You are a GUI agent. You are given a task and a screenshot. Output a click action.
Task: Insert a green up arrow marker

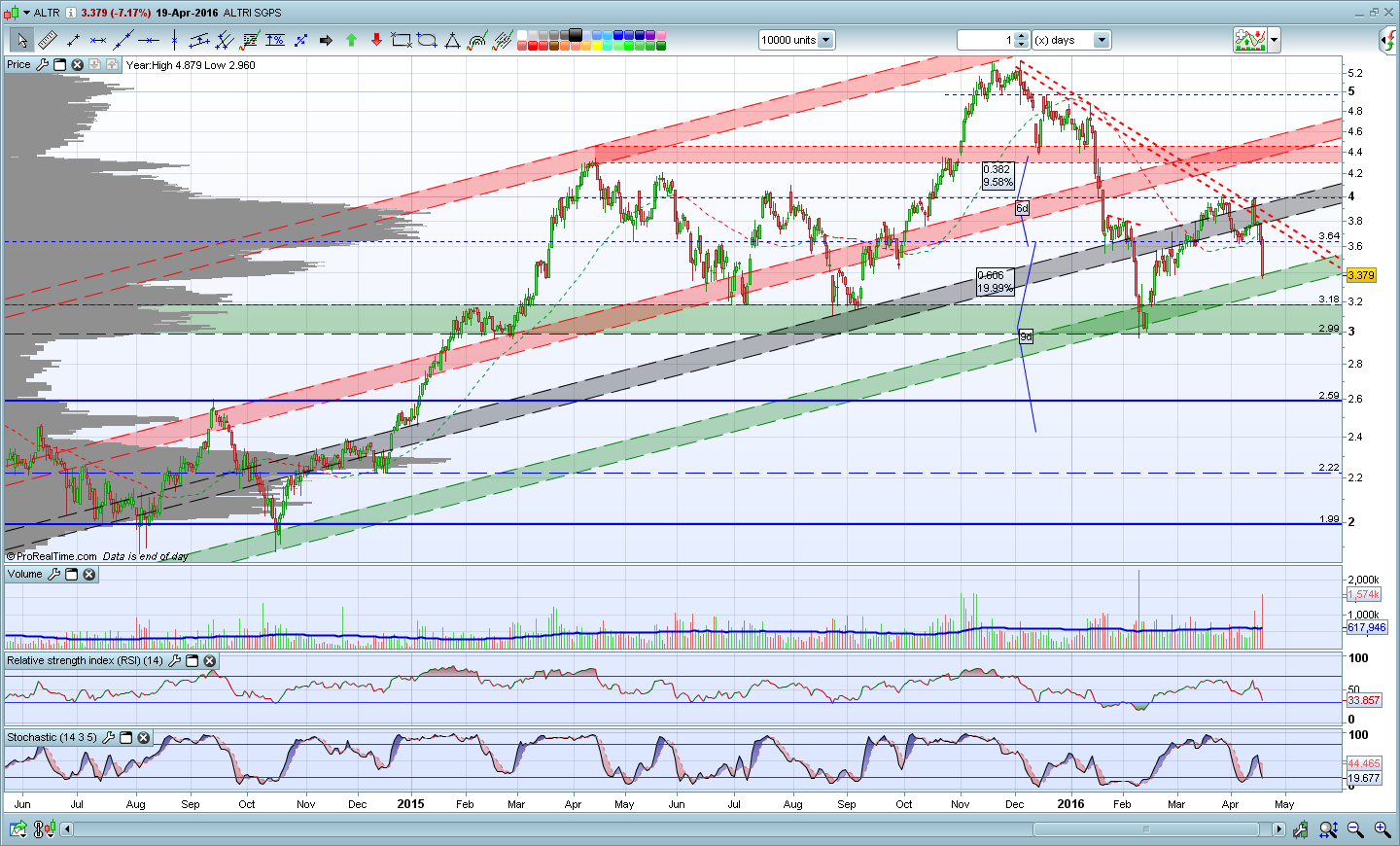351,40
